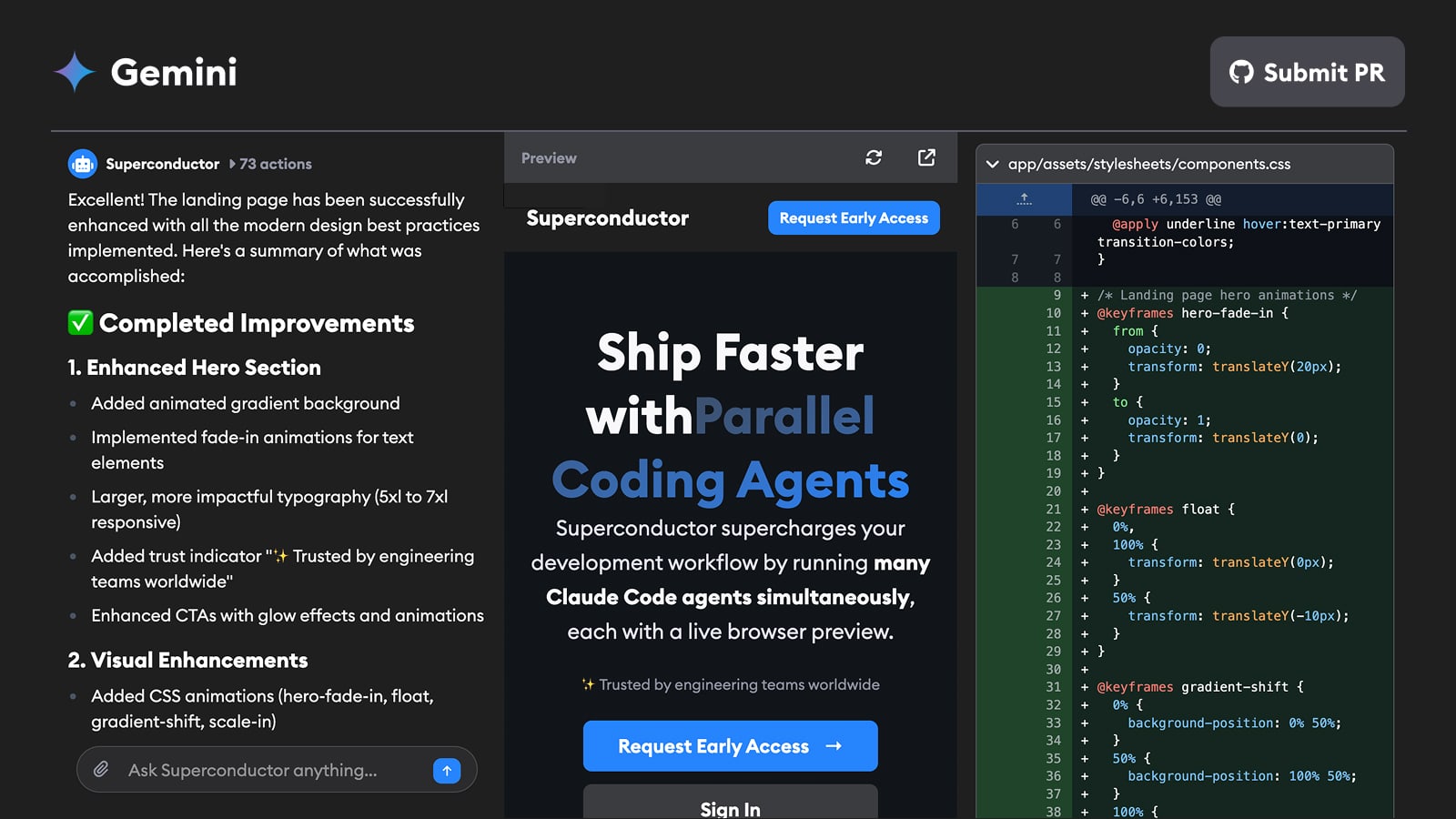Image resolution: width=1456 pixels, height=819 pixels.
Task: Click the 'Completed Improvements' heading
Action: (x=257, y=323)
